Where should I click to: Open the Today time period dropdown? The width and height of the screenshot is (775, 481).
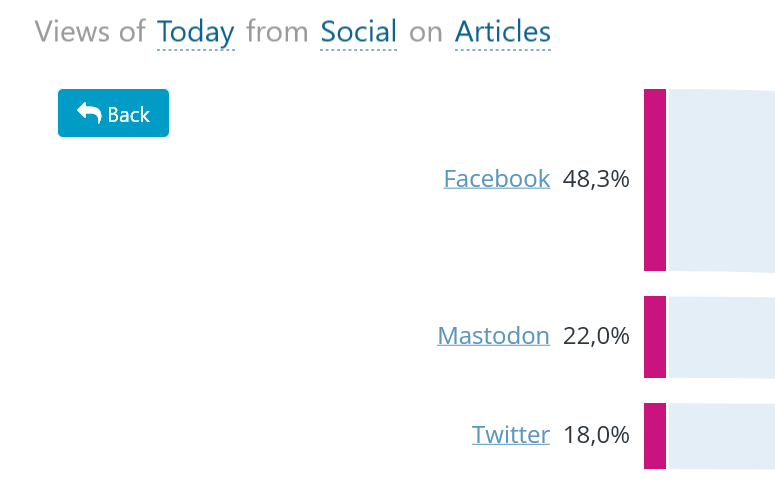tap(195, 32)
